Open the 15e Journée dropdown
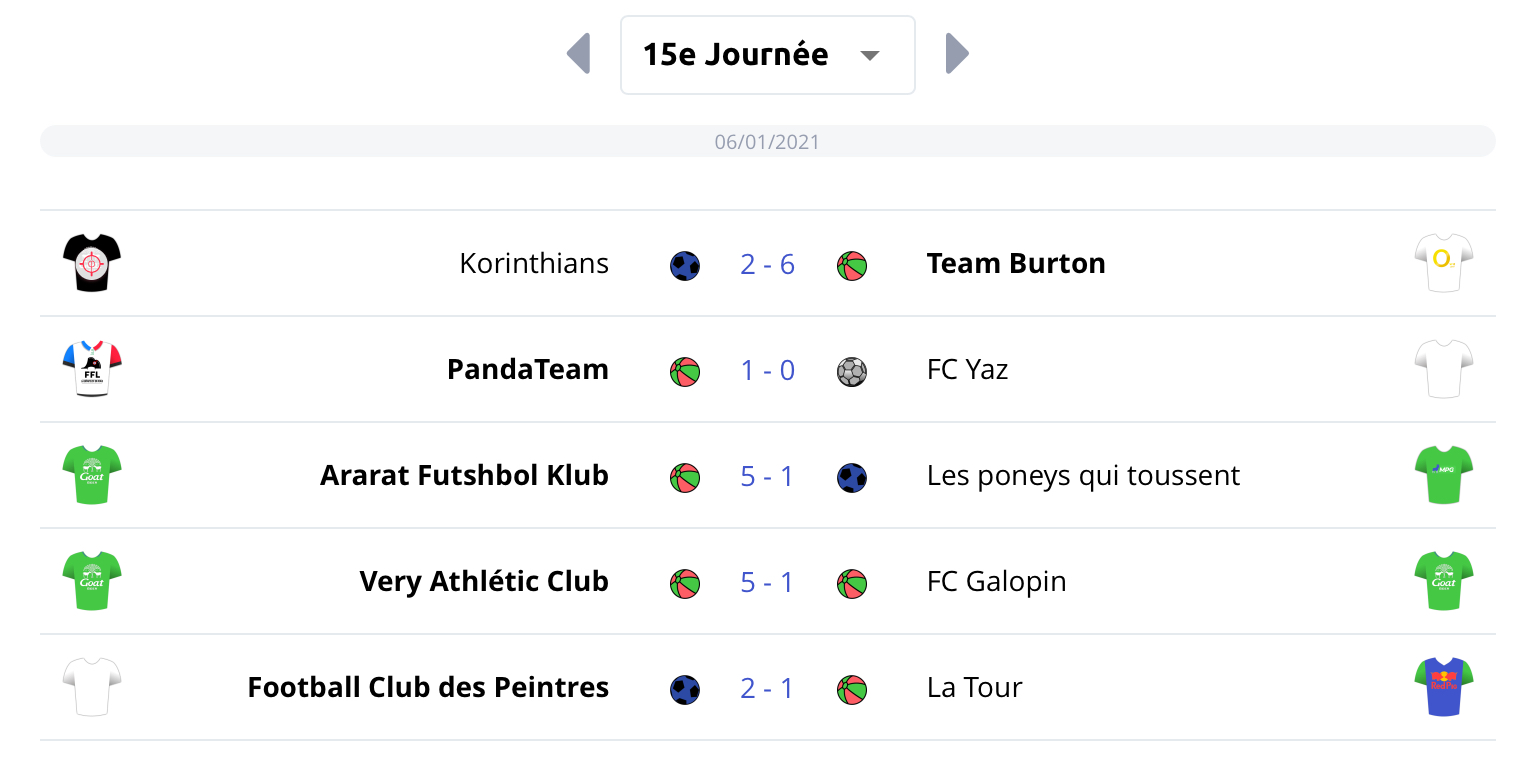Image resolution: width=1527 pixels, height=768 pixels. tap(767, 55)
